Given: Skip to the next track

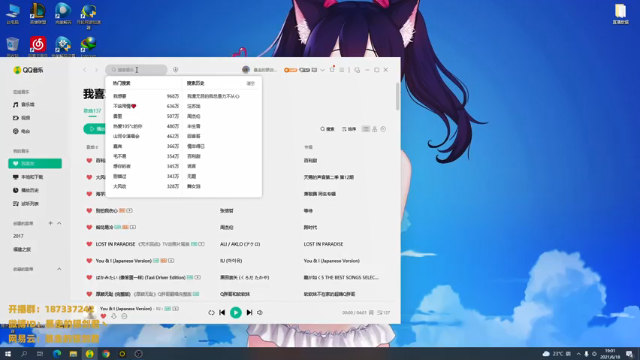Looking at the screenshot, I should (249, 313).
